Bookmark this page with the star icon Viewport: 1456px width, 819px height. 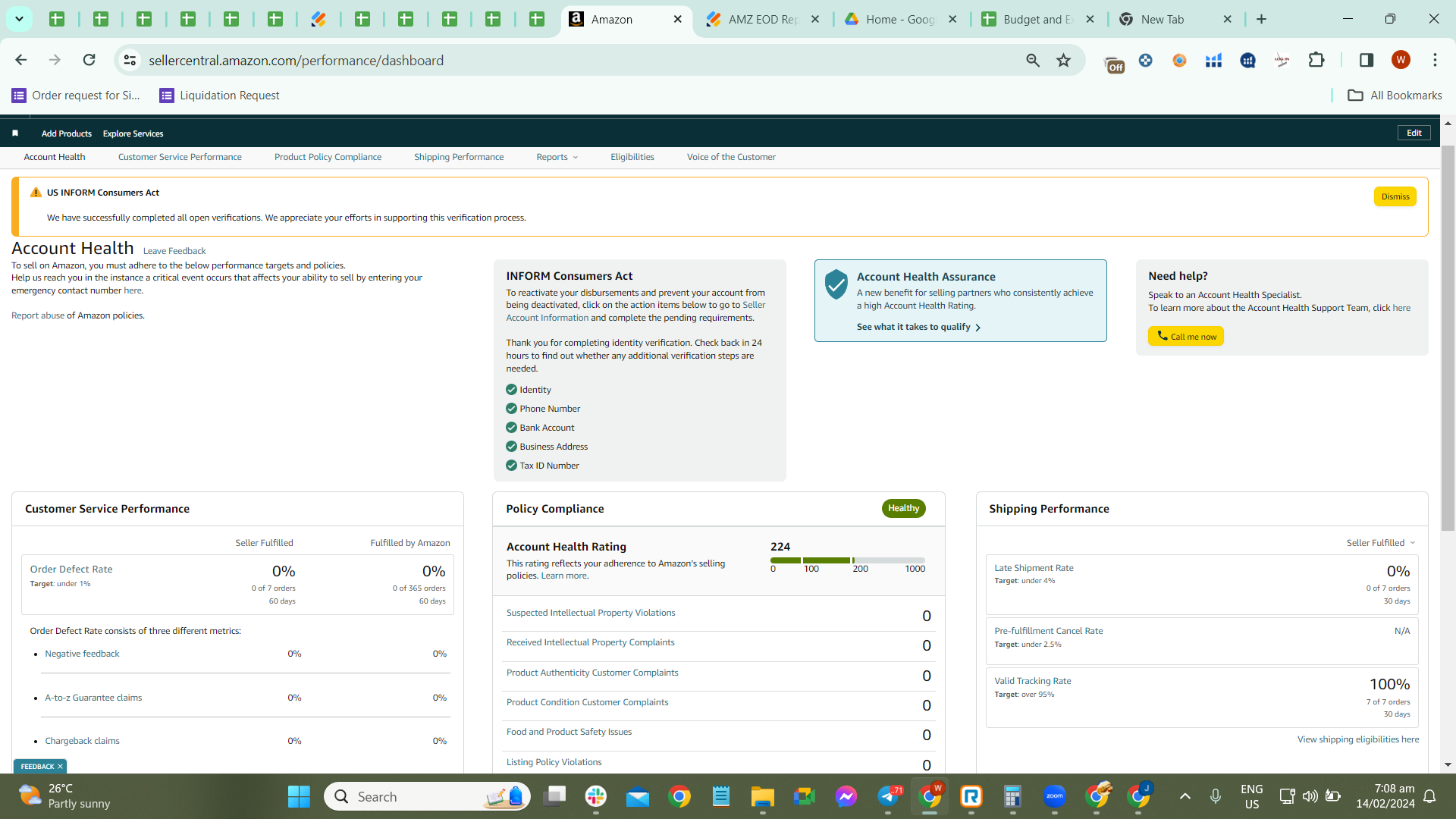[1063, 60]
